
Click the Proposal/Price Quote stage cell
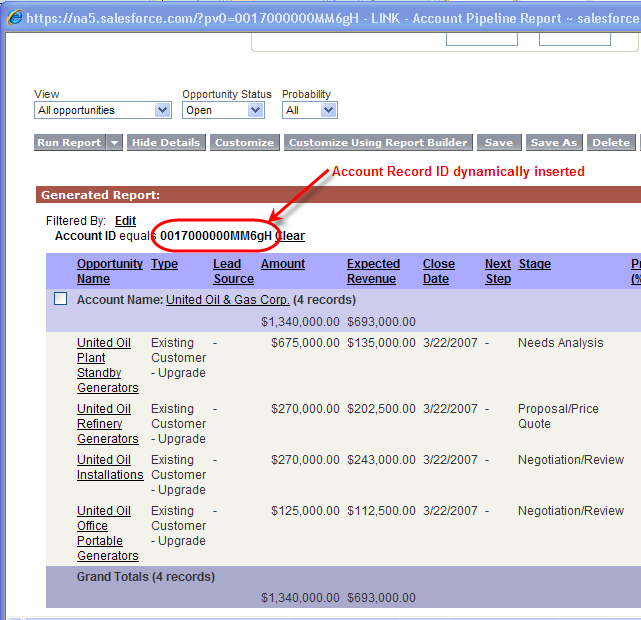(558, 416)
